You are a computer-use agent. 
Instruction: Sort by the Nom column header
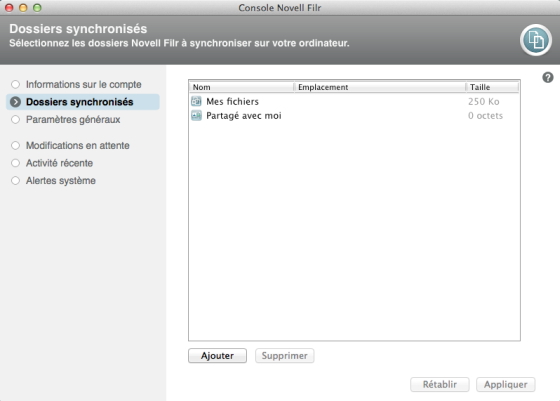(x=241, y=87)
